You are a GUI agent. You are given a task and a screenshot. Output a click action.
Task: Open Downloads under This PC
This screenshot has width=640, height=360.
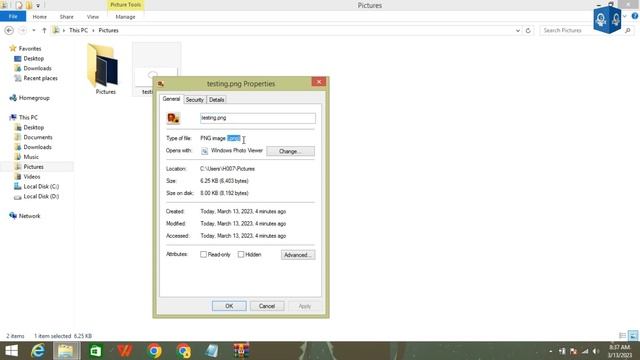[37, 147]
